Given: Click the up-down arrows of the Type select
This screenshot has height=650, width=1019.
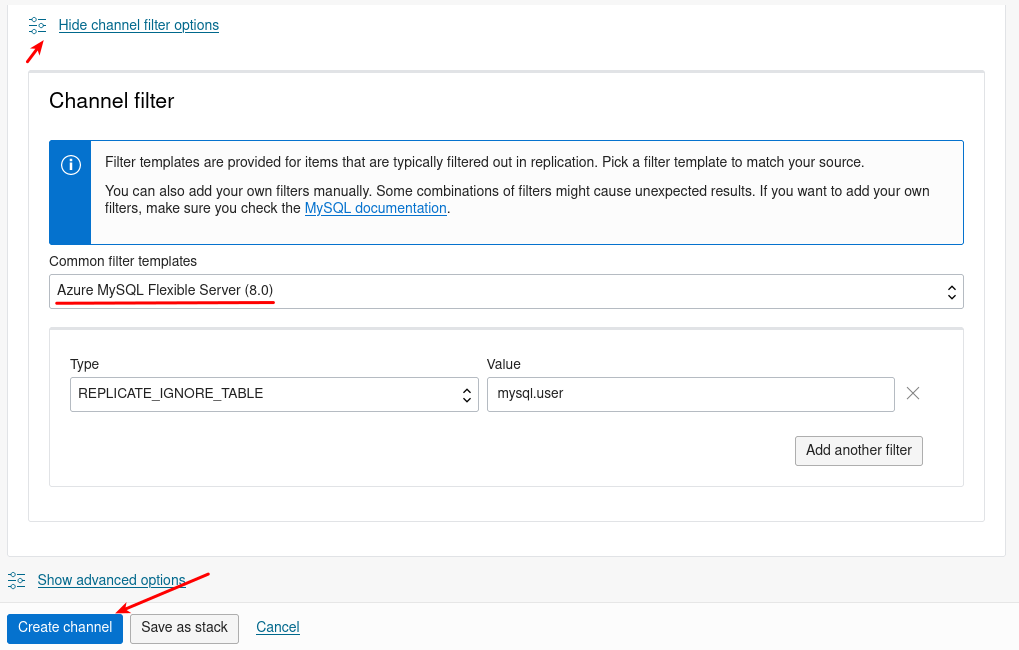Looking at the screenshot, I should pyautogui.click(x=468, y=394).
